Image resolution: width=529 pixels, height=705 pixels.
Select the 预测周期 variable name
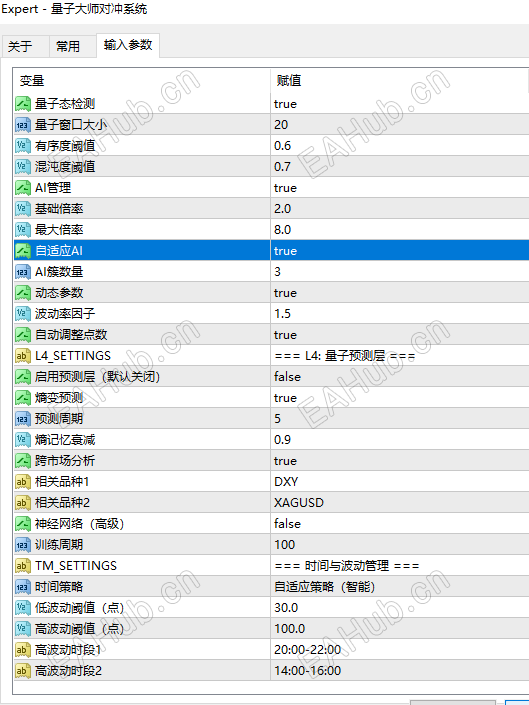59,419
